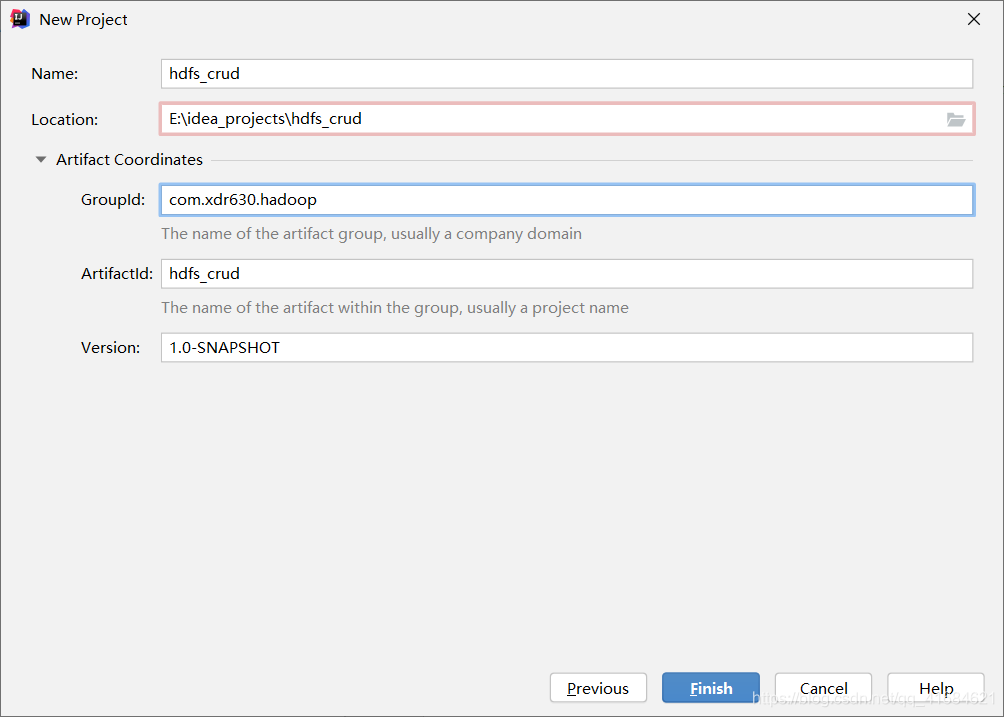The height and width of the screenshot is (717, 1004).
Task: Click the New Project title text
Action: click(84, 20)
